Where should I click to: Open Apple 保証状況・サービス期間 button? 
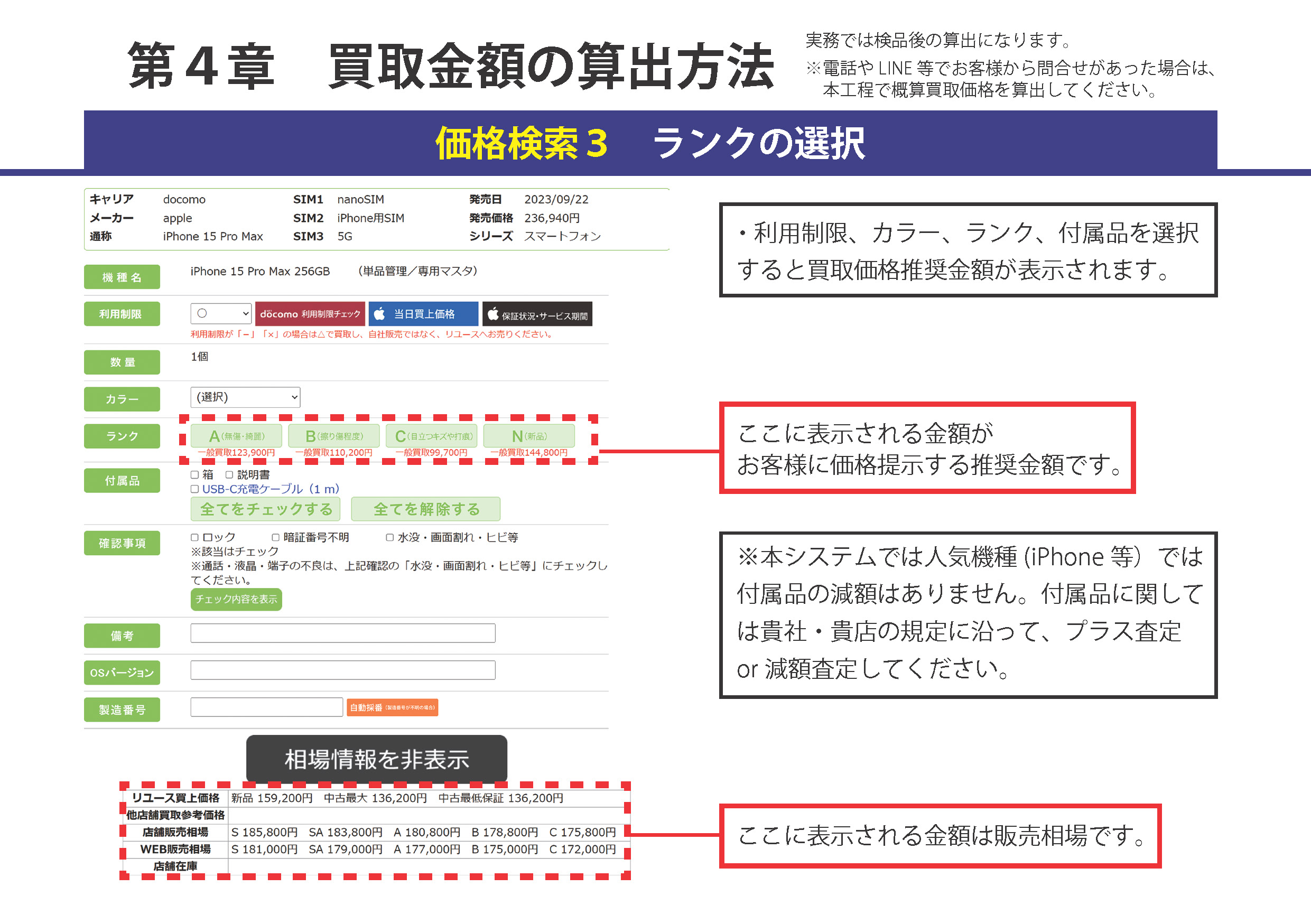point(537,314)
